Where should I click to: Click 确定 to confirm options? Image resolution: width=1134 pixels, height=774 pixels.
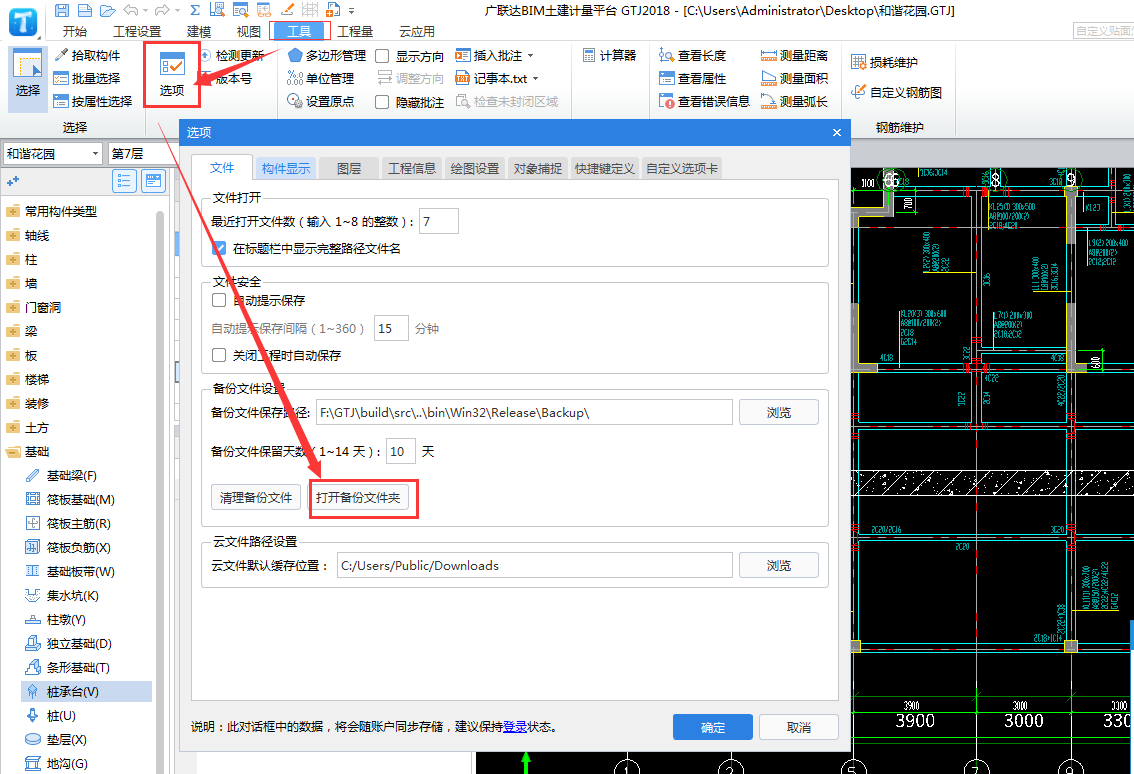[712, 727]
